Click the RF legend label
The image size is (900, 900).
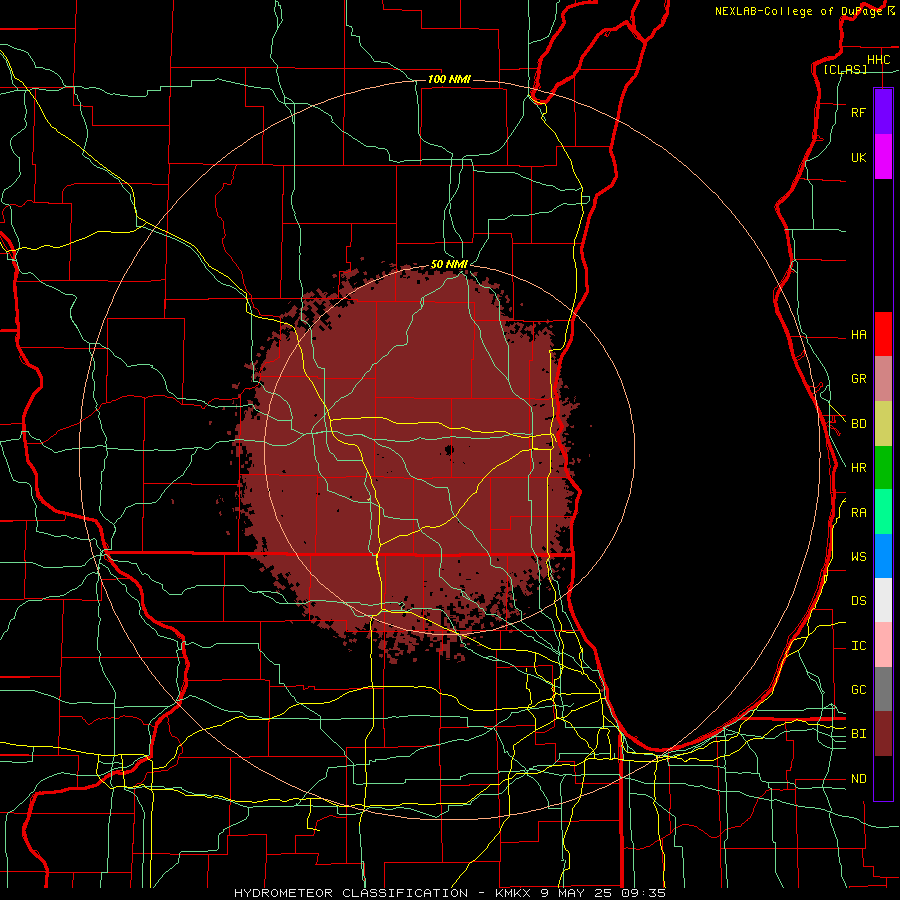tap(858, 113)
